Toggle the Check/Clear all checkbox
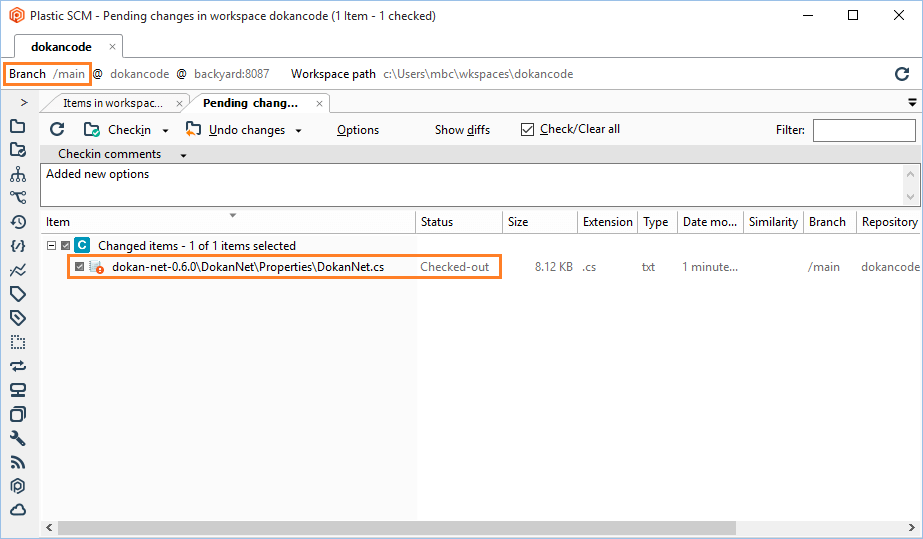 (x=528, y=130)
